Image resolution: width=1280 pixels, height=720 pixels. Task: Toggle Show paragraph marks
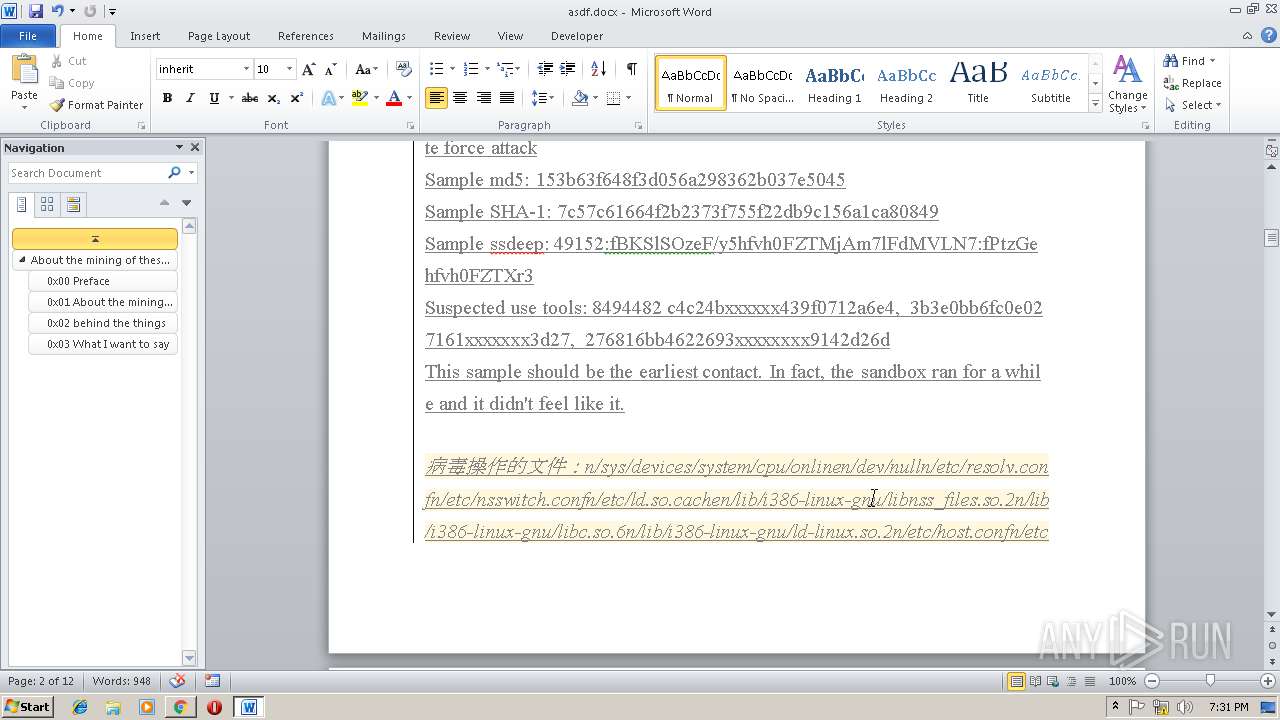click(632, 69)
